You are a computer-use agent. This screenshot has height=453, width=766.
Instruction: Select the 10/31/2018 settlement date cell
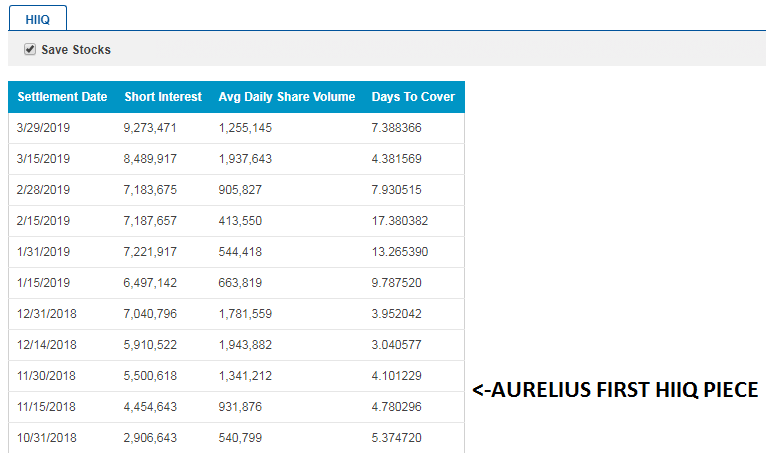coord(47,438)
